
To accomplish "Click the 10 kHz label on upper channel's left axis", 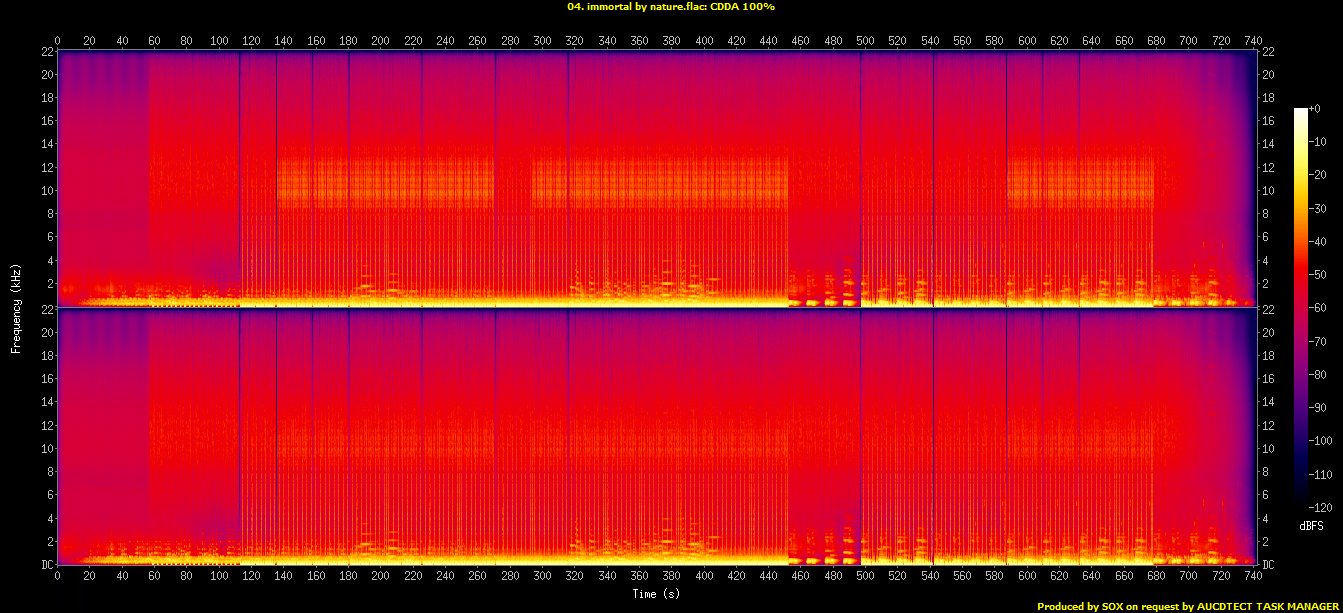I will (46, 190).
